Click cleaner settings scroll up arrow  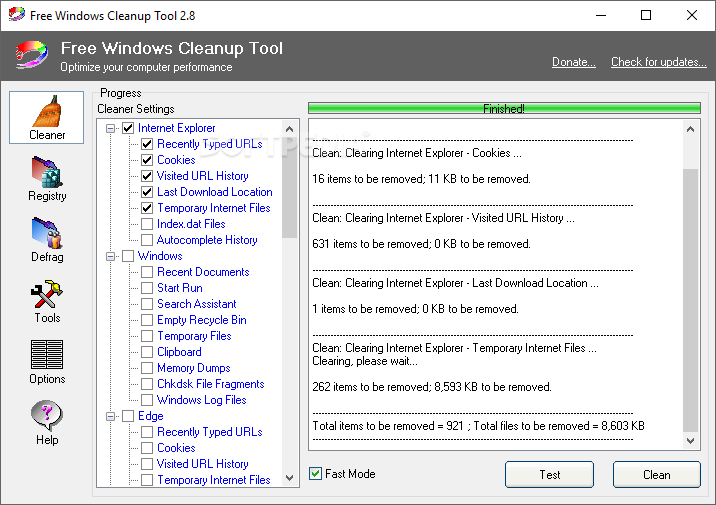tap(289, 129)
